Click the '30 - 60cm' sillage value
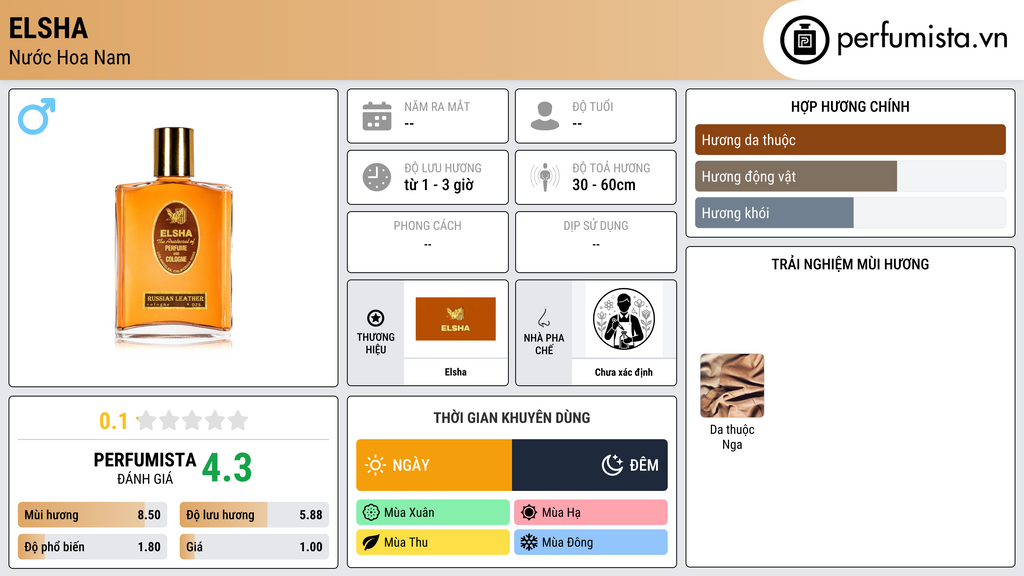This screenshot has height=576, width=1024. point(604,185)
